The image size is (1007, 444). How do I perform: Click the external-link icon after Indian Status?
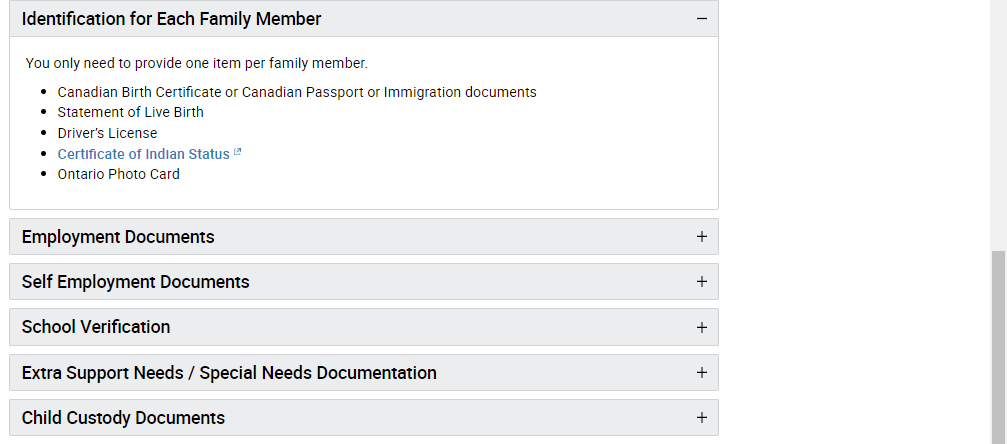tap(237, 152)
